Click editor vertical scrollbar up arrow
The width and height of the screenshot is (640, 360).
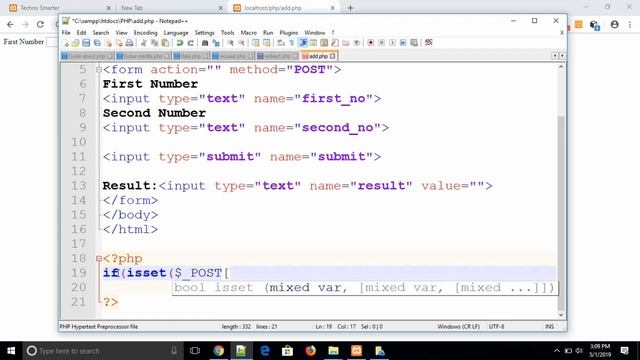(x=561, y=67)
